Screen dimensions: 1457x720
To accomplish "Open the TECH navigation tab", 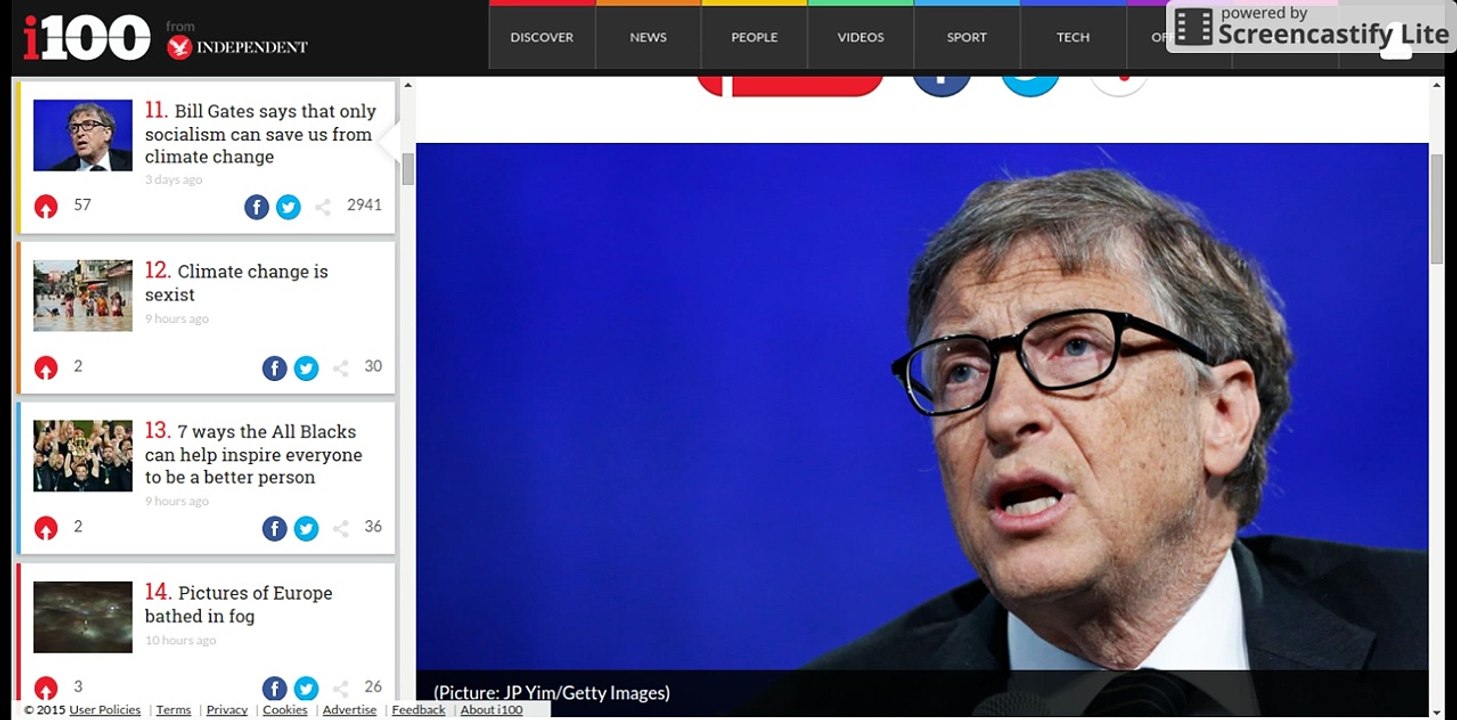I will (x=1073, y=37).
